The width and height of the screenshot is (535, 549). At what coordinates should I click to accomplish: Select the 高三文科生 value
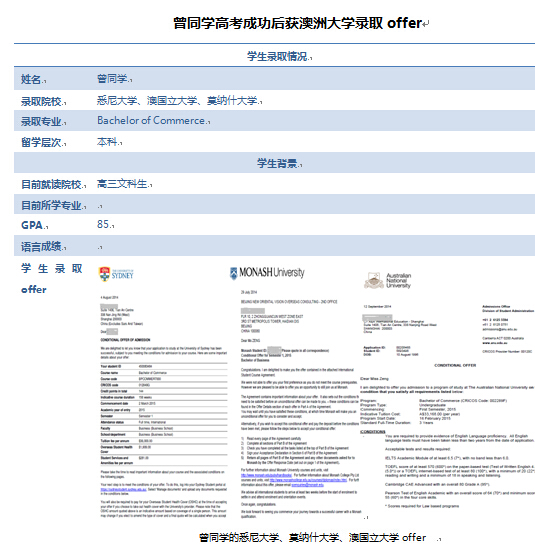pyautogui.click(x=122, y=183)
